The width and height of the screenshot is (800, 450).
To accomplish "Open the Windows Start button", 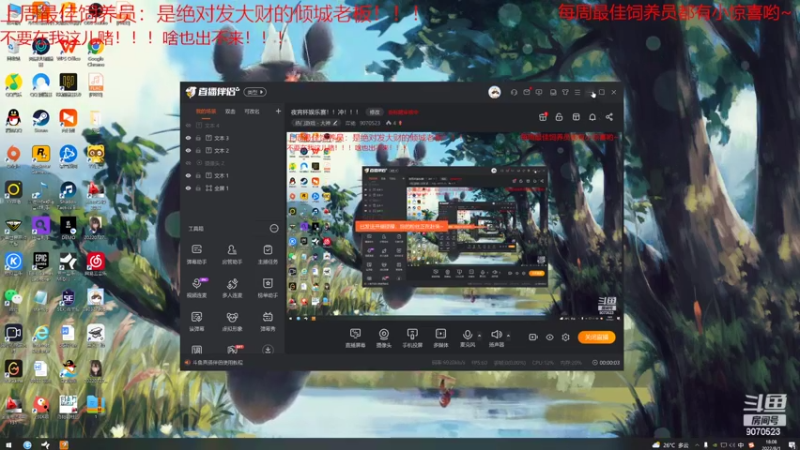I will pyautogui.click(x=8, y=445).
